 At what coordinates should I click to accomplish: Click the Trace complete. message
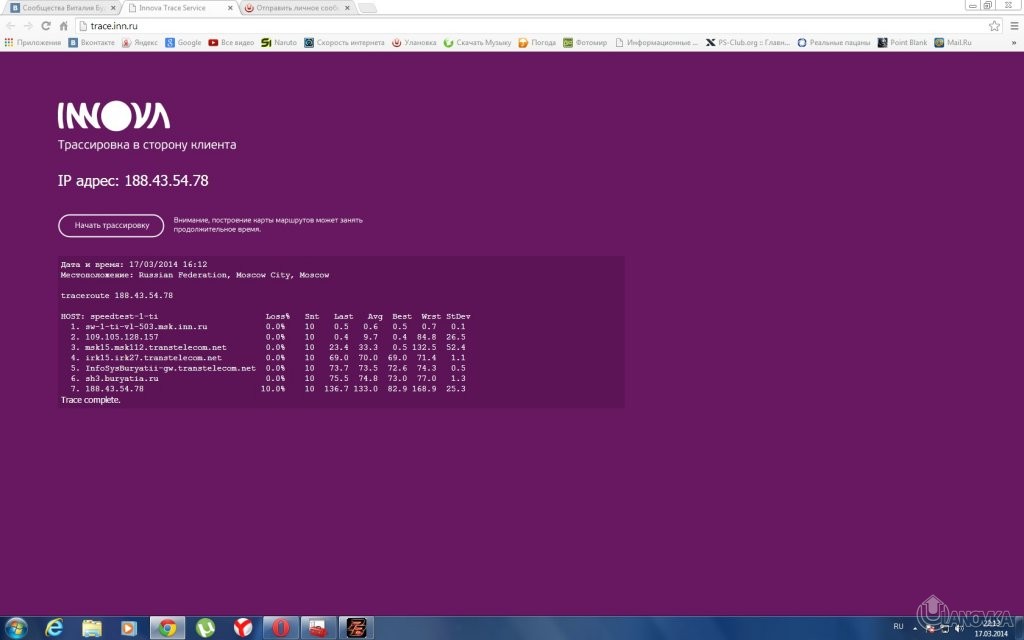pyautogui.click(x=91, y=400)
